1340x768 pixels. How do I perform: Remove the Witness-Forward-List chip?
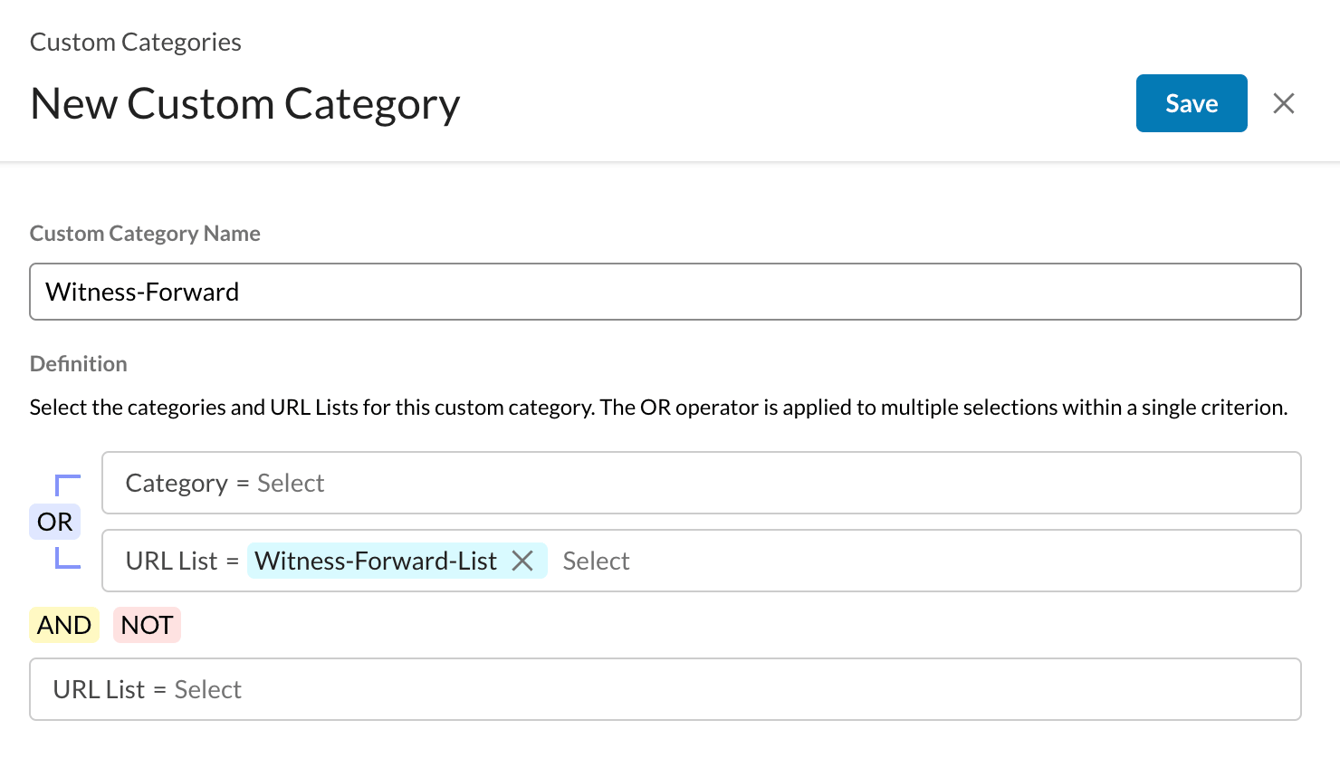point(522,561)
